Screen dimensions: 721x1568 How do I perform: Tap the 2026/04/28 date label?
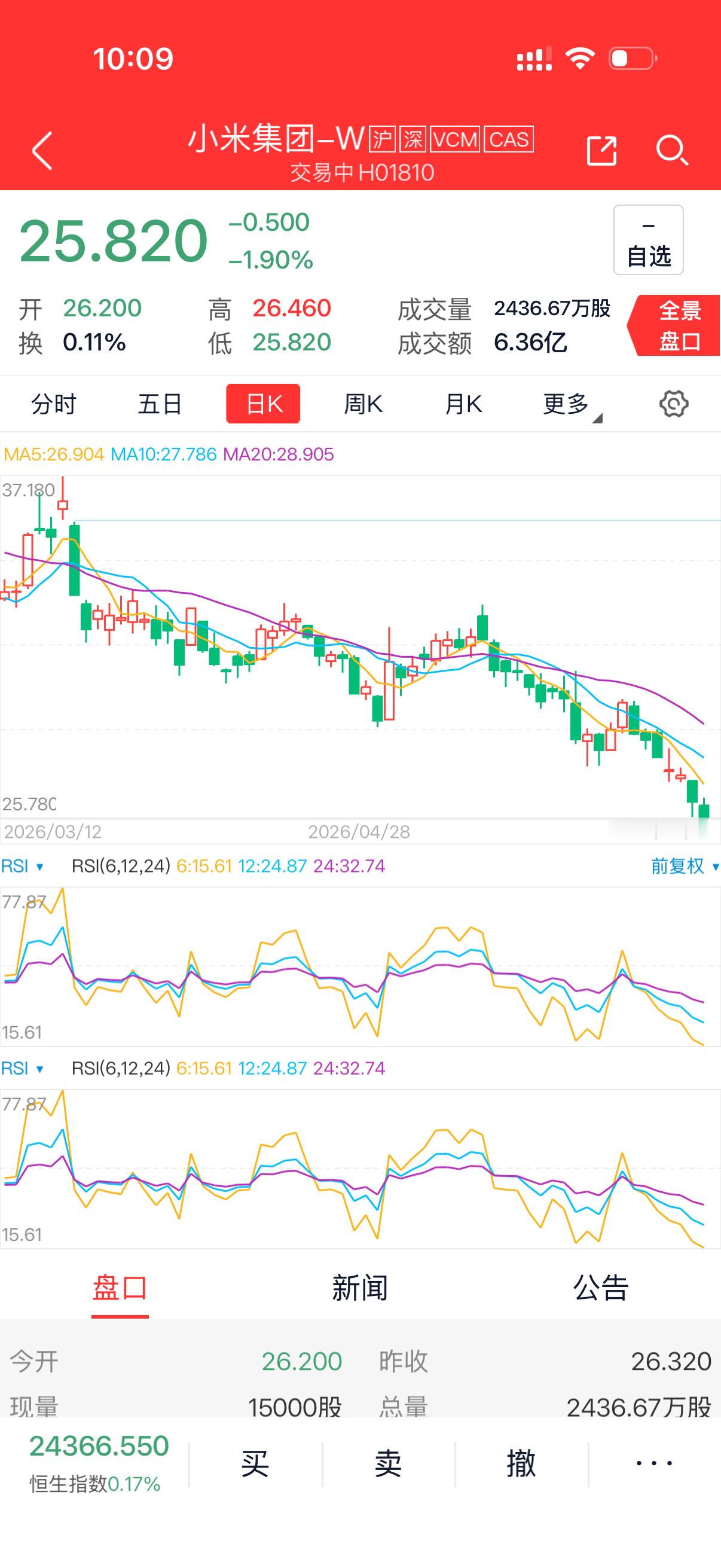tap(359, 832)
